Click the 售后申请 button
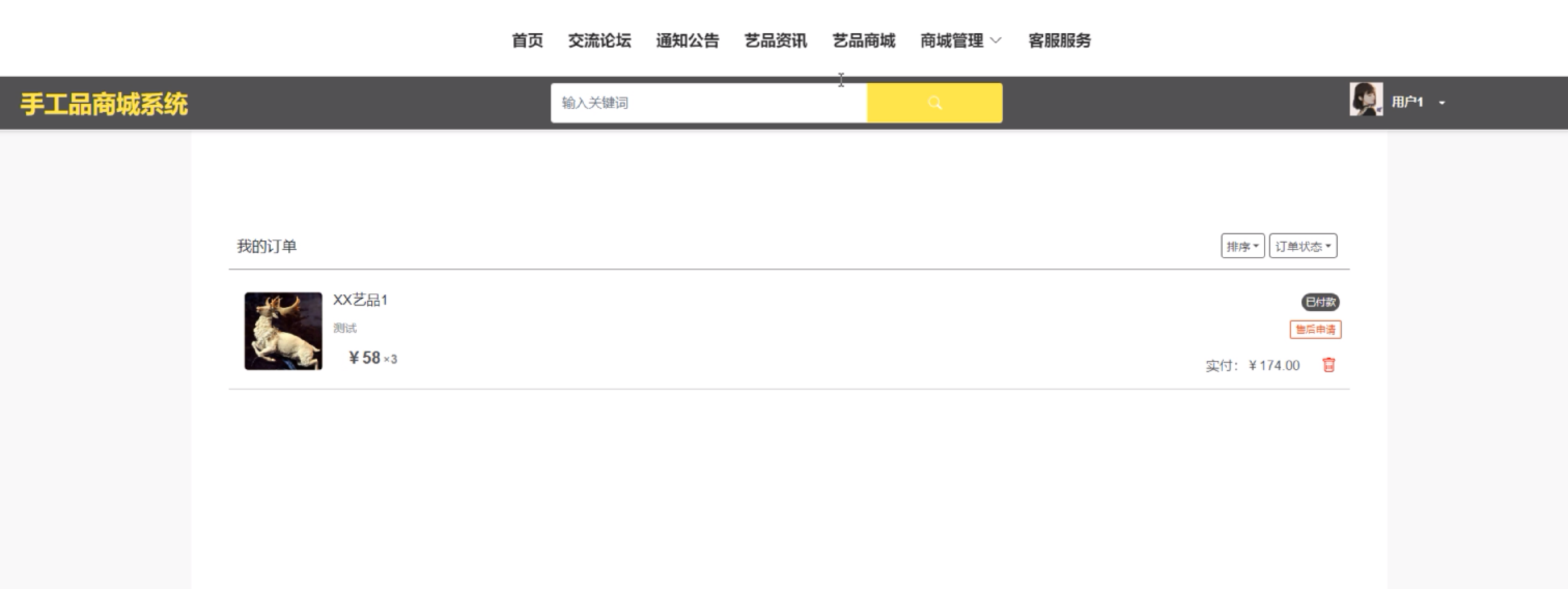 pyautogui.click(x=1315, y=329)
